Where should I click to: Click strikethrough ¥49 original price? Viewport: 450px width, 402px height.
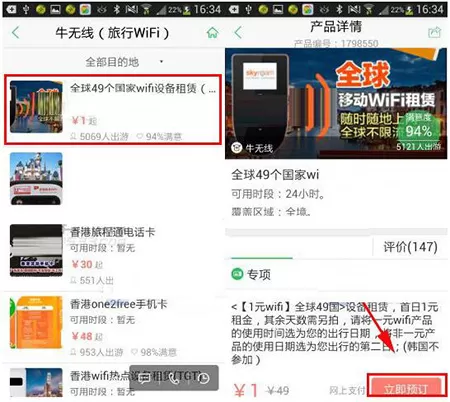click(x=278, y=390)
